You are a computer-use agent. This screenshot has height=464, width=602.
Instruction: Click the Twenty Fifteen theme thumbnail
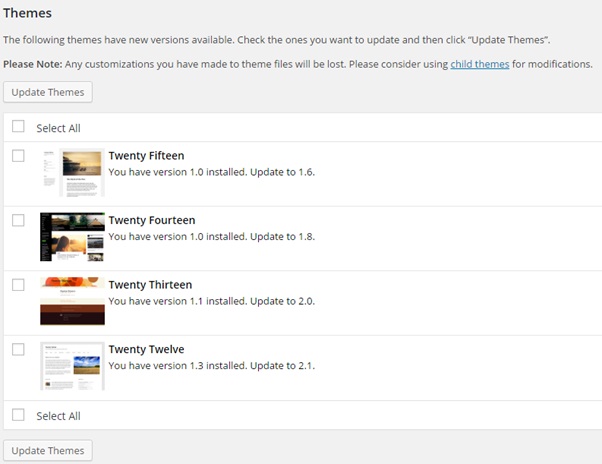(x=73, y=172)
